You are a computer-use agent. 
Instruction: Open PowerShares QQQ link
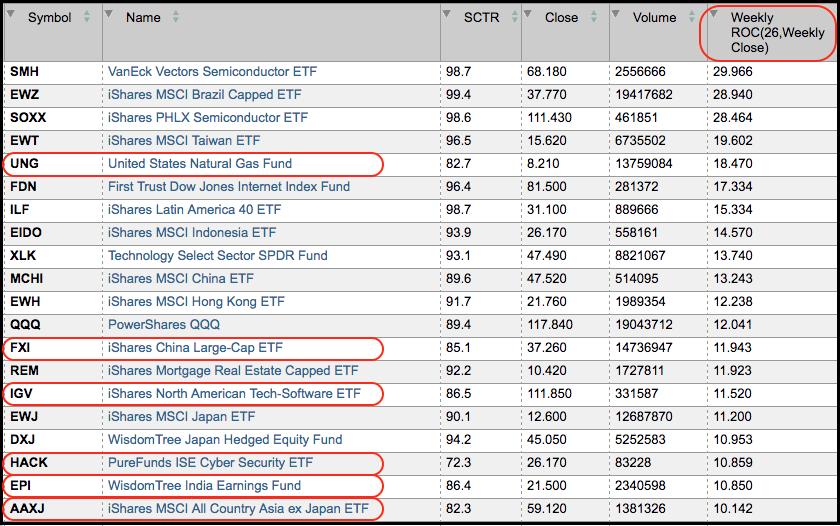click(x=164, y=325)
